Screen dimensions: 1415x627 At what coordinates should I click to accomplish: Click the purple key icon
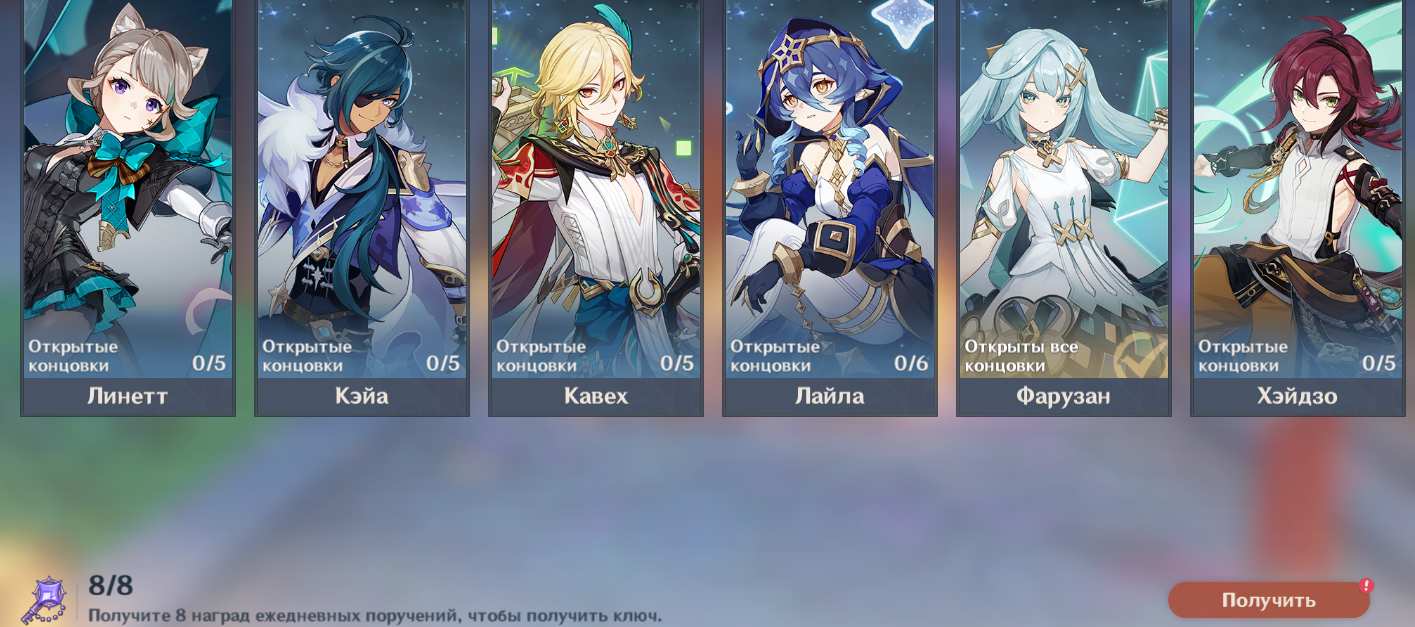coord(44,600)
